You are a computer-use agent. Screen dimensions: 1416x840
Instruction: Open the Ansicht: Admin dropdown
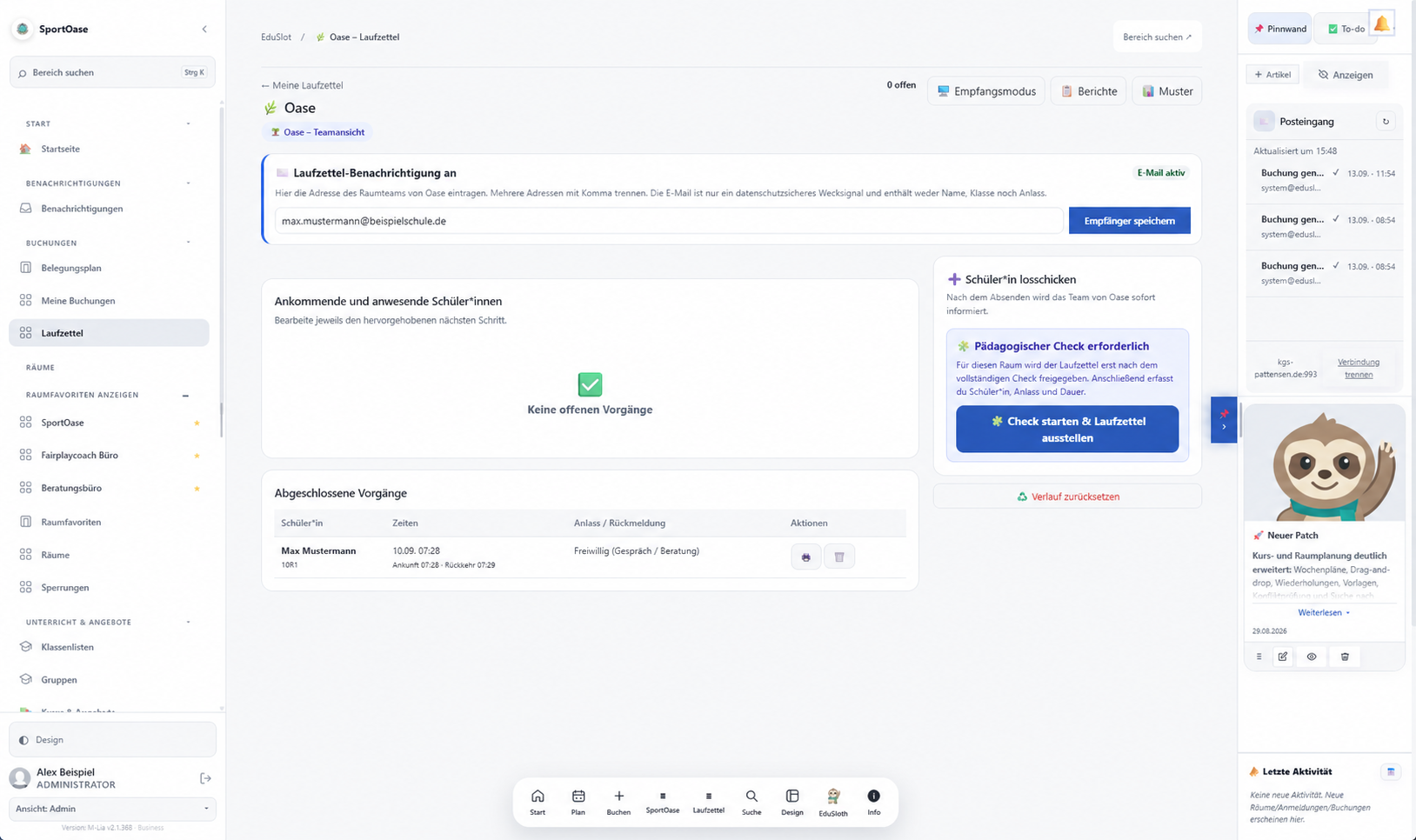112,809
